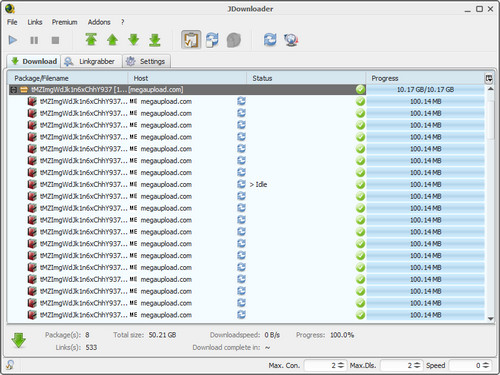Click the "> Idle" status text
Screen dimensions: 500x375
pyautogui.click(x=258, y=184)
